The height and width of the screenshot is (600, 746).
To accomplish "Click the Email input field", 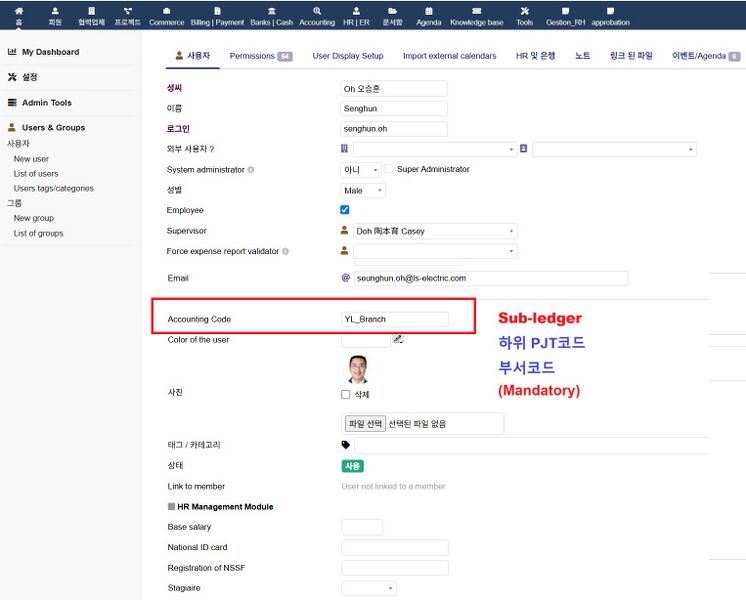I will pyautogui.click(x=491, y=278).
